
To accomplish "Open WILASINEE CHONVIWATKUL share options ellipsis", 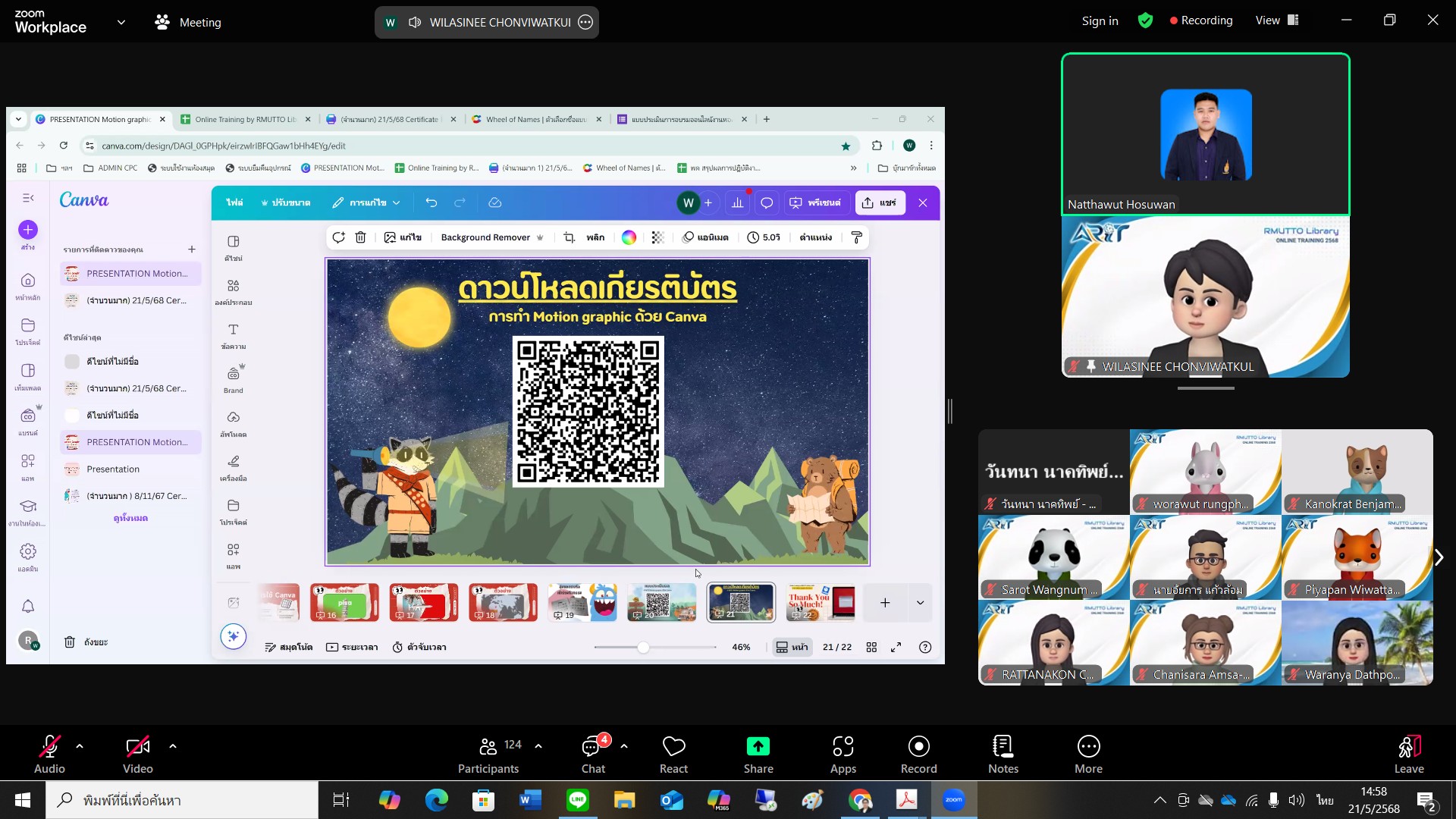I will pyautogui.click(x=585, y=22).
